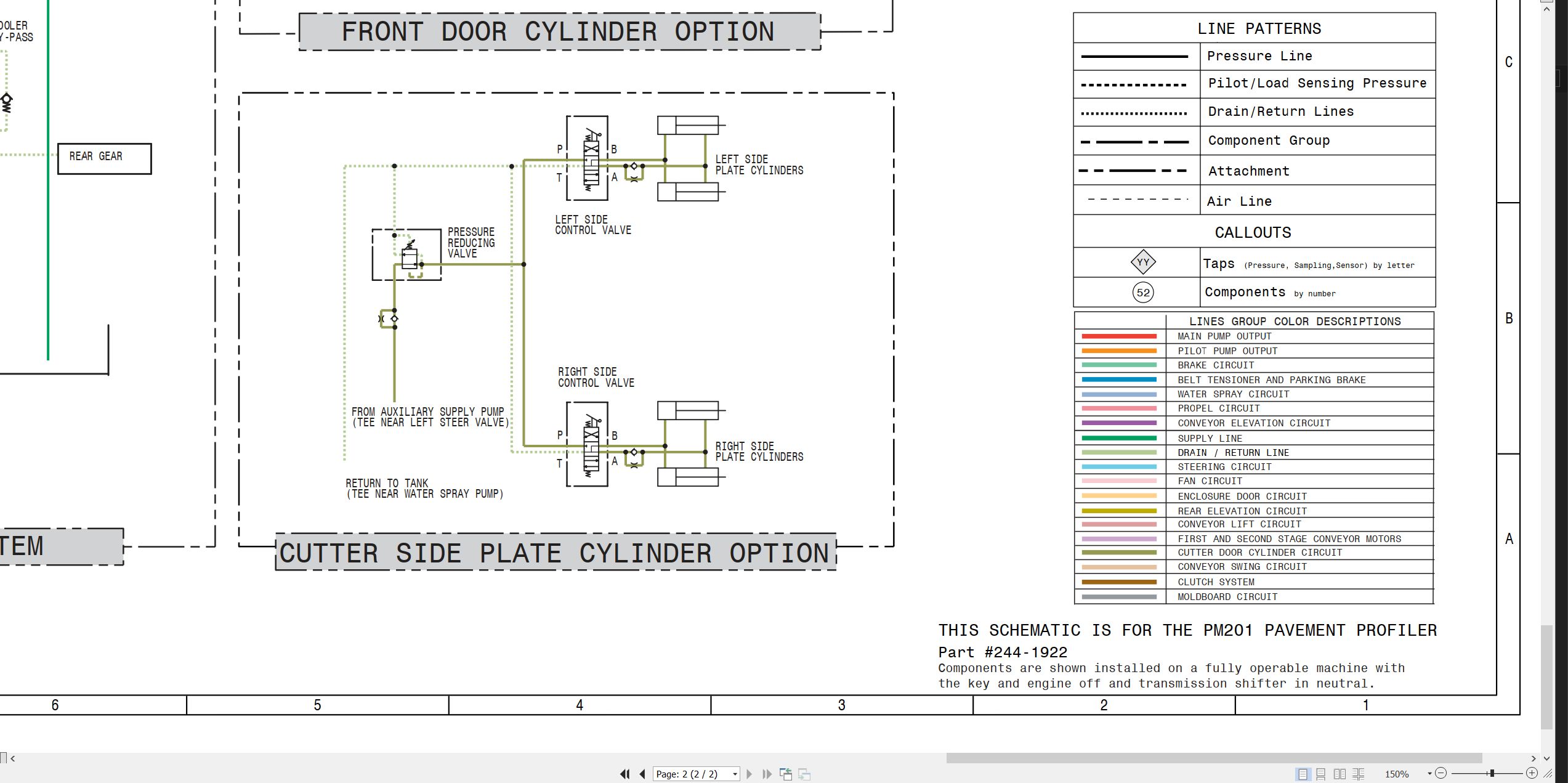1568x783 pixels.
Task: Click the WATER SPRAY CIRCUIT legend text
Action: [x=1233, y=394]
